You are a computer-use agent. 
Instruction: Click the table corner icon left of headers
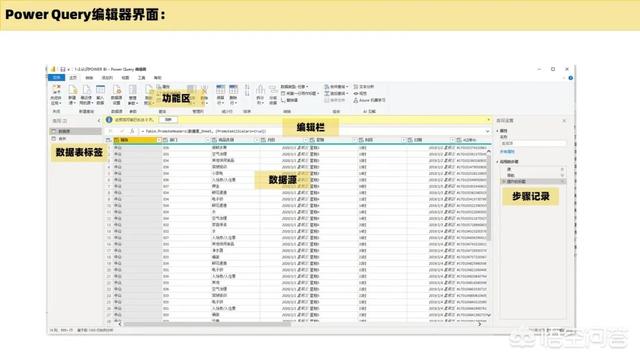[x=108, y=140]
